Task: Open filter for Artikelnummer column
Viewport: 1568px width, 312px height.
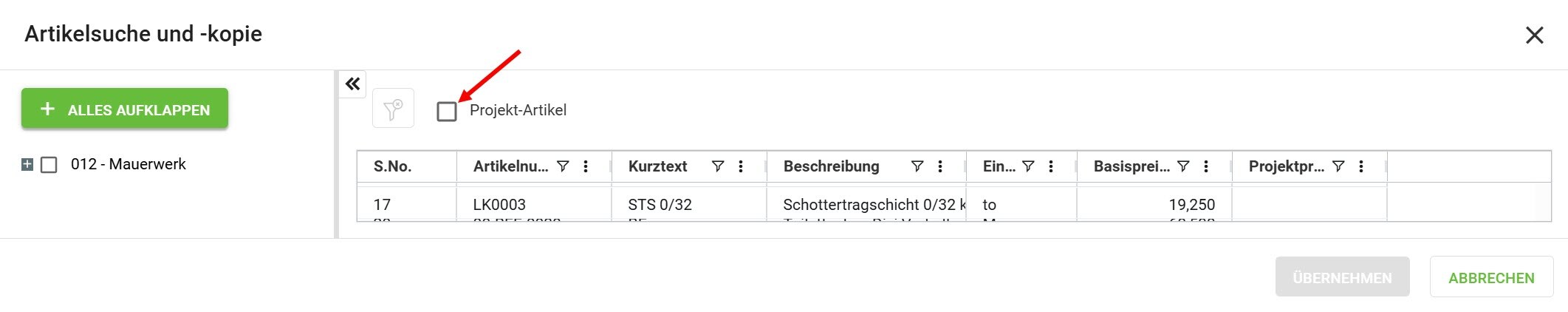Action: [563, 166]
